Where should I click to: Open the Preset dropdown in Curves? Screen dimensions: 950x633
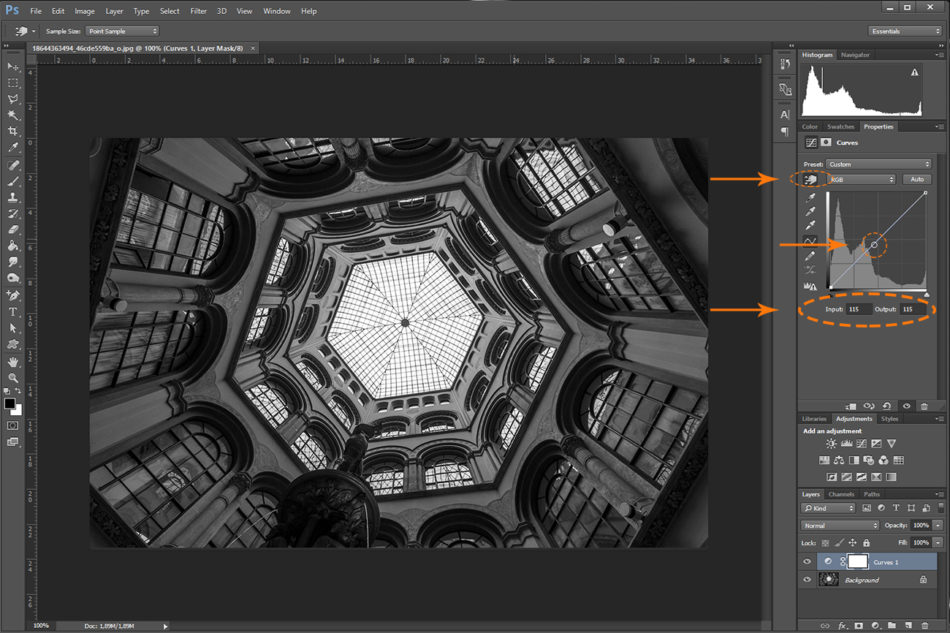(x=877, y=164)
